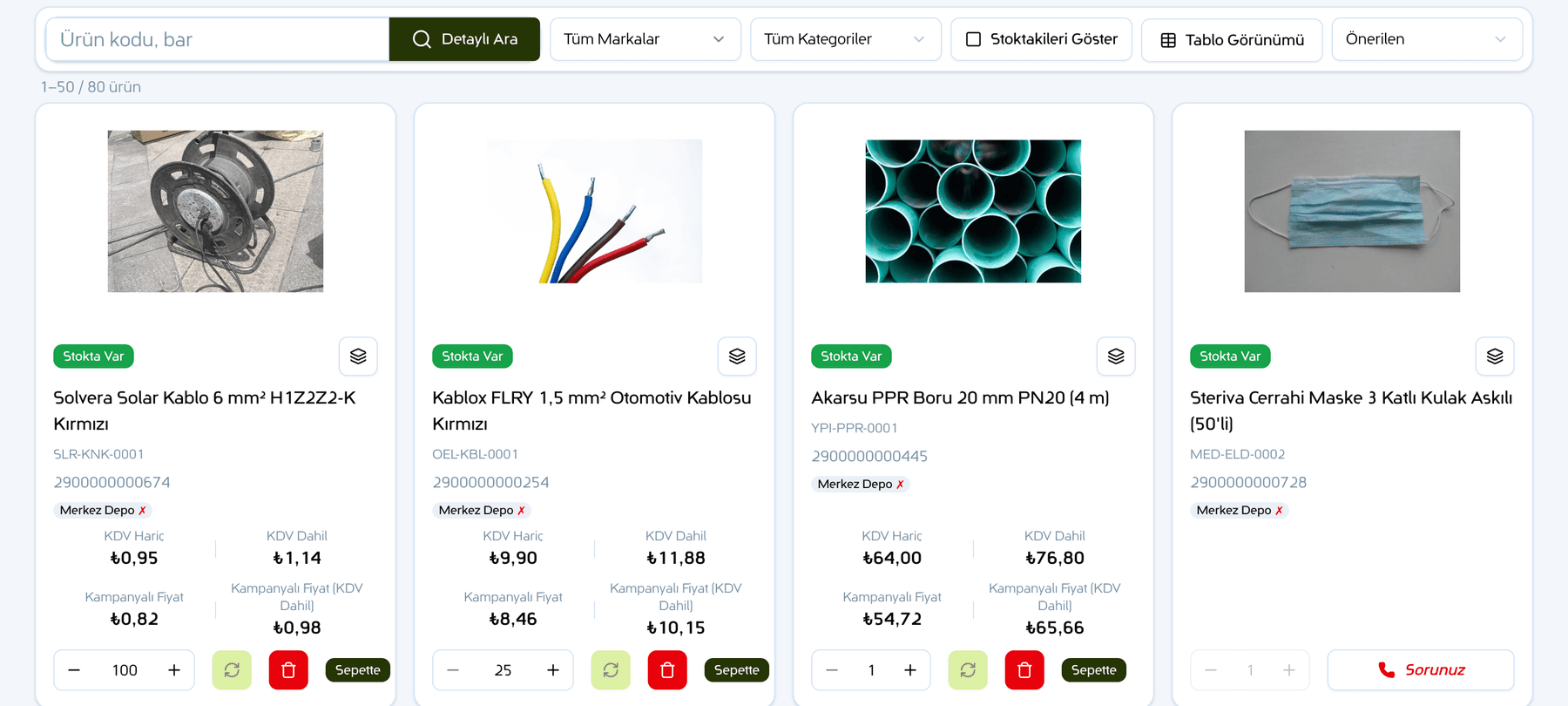Image resolution: width=1568 pixels, height=706 pixels.
Task: Open the Tüm Markalar dropdown
Action: (x=645, y=39)
